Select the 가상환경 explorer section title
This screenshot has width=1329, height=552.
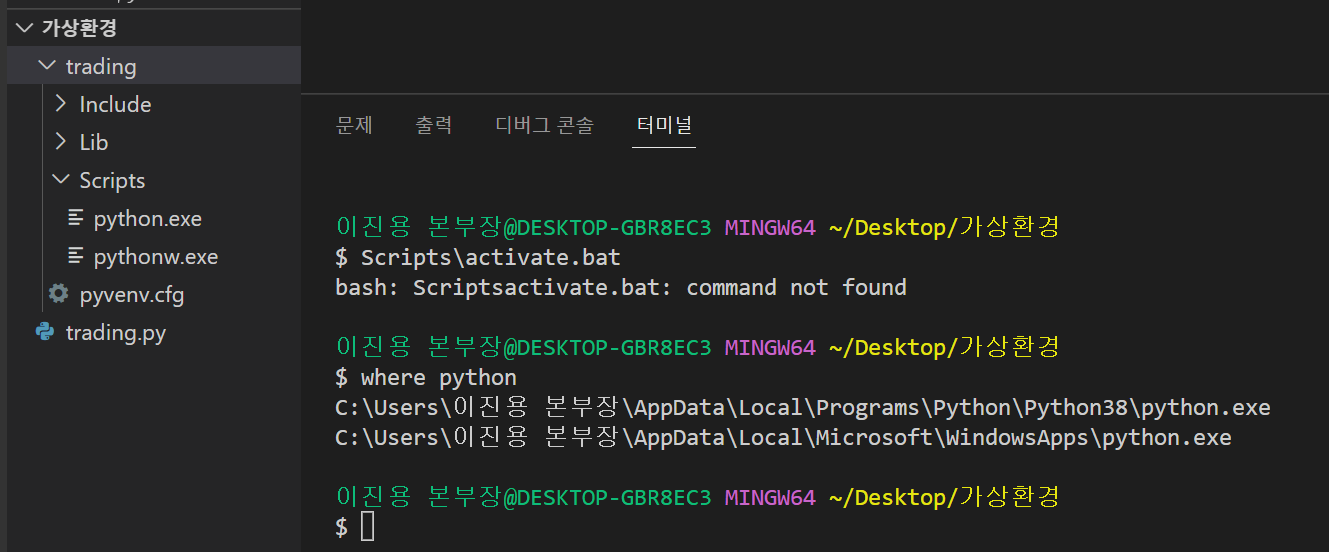point(79,28)
